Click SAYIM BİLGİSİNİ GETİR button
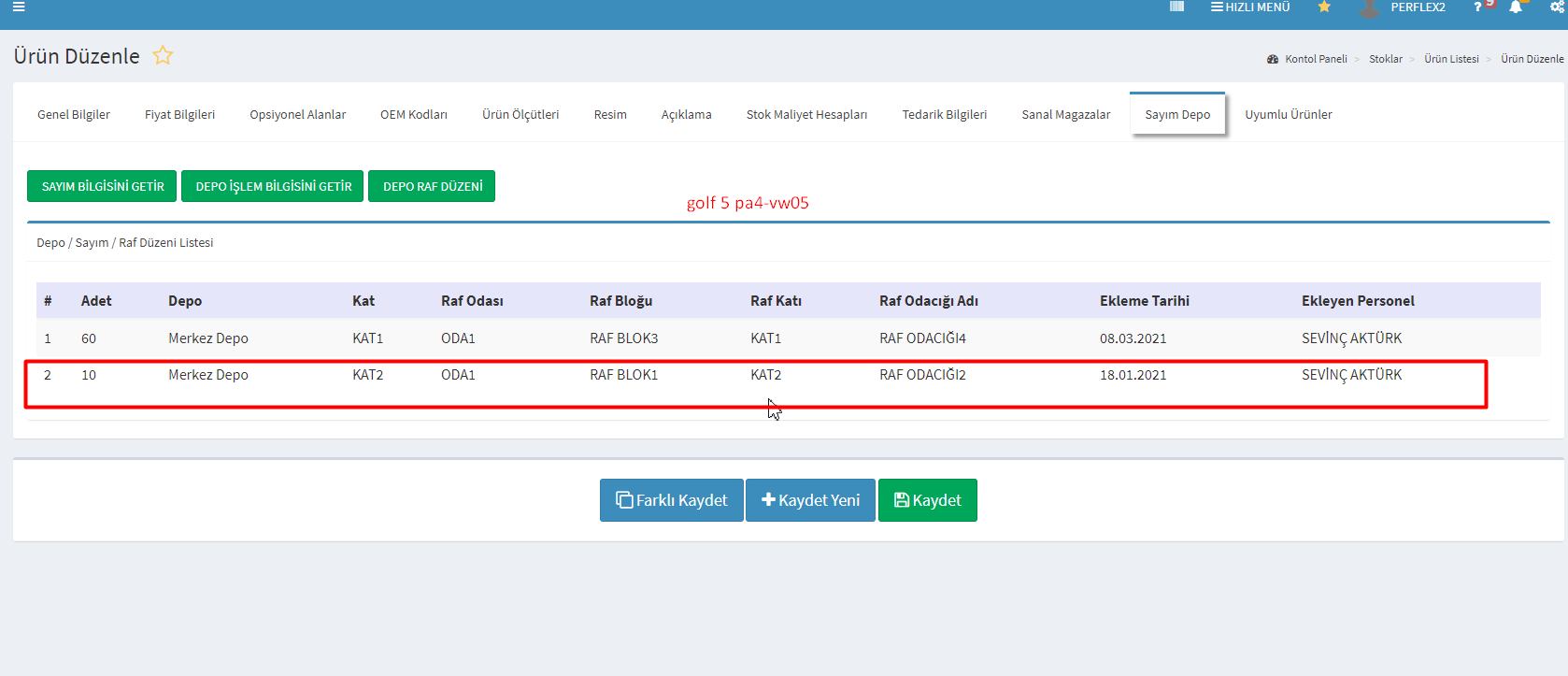The width and height of the screenshot is (1568, 676). (x=102, y=186)
